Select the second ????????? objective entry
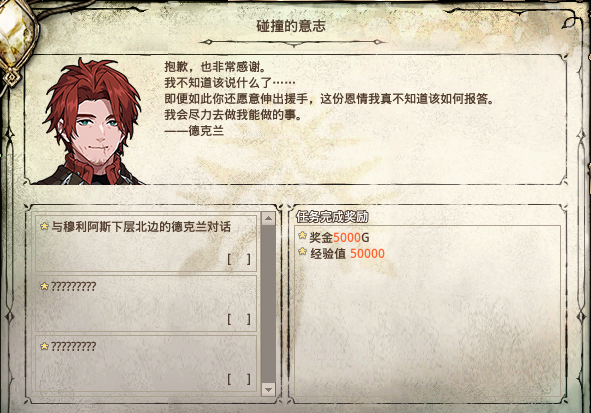Screen dimensions: 591x413 (146, 303)
